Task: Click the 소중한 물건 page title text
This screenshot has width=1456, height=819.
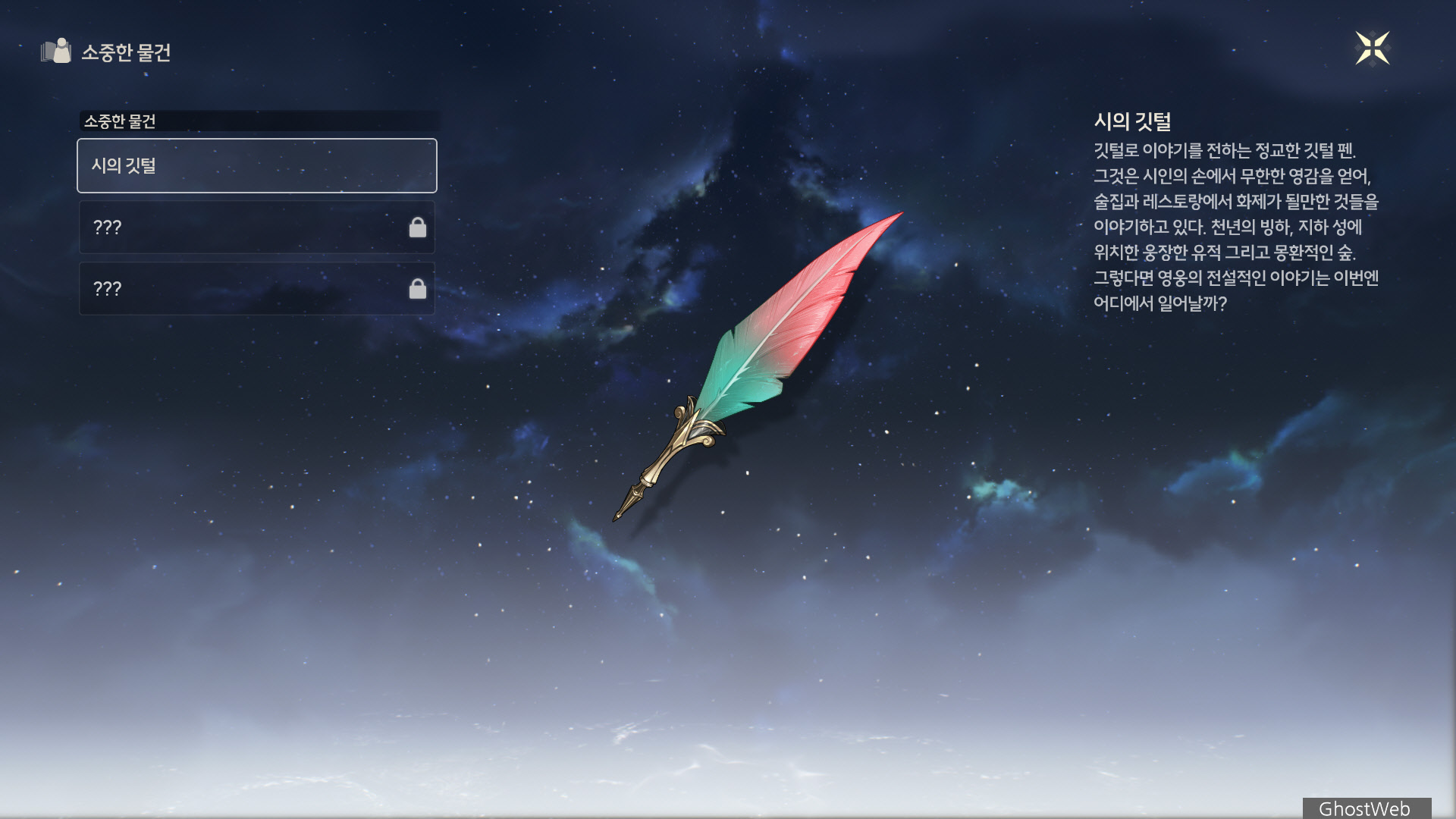Action: click(x=126, y=52)
